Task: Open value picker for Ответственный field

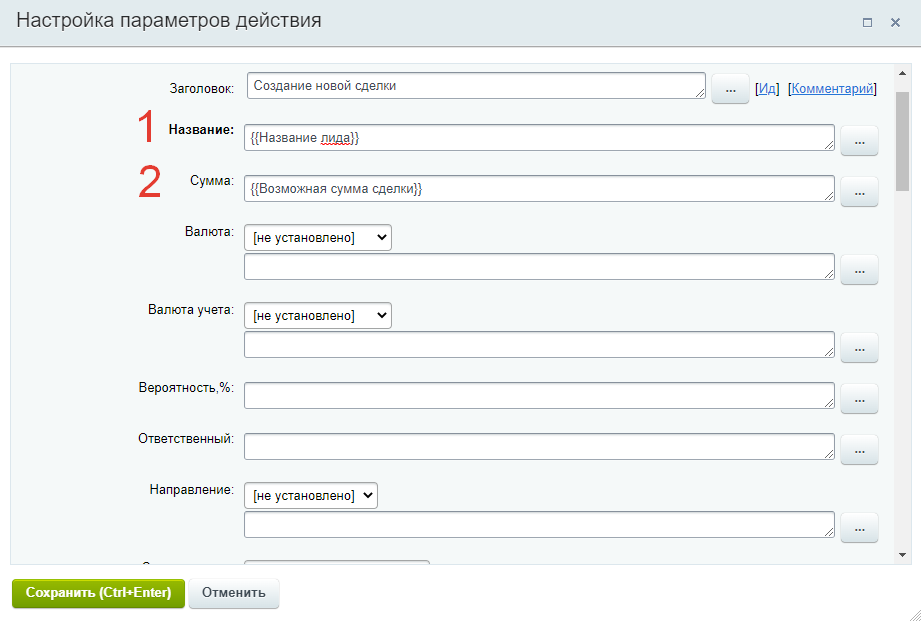Action: 859,449
